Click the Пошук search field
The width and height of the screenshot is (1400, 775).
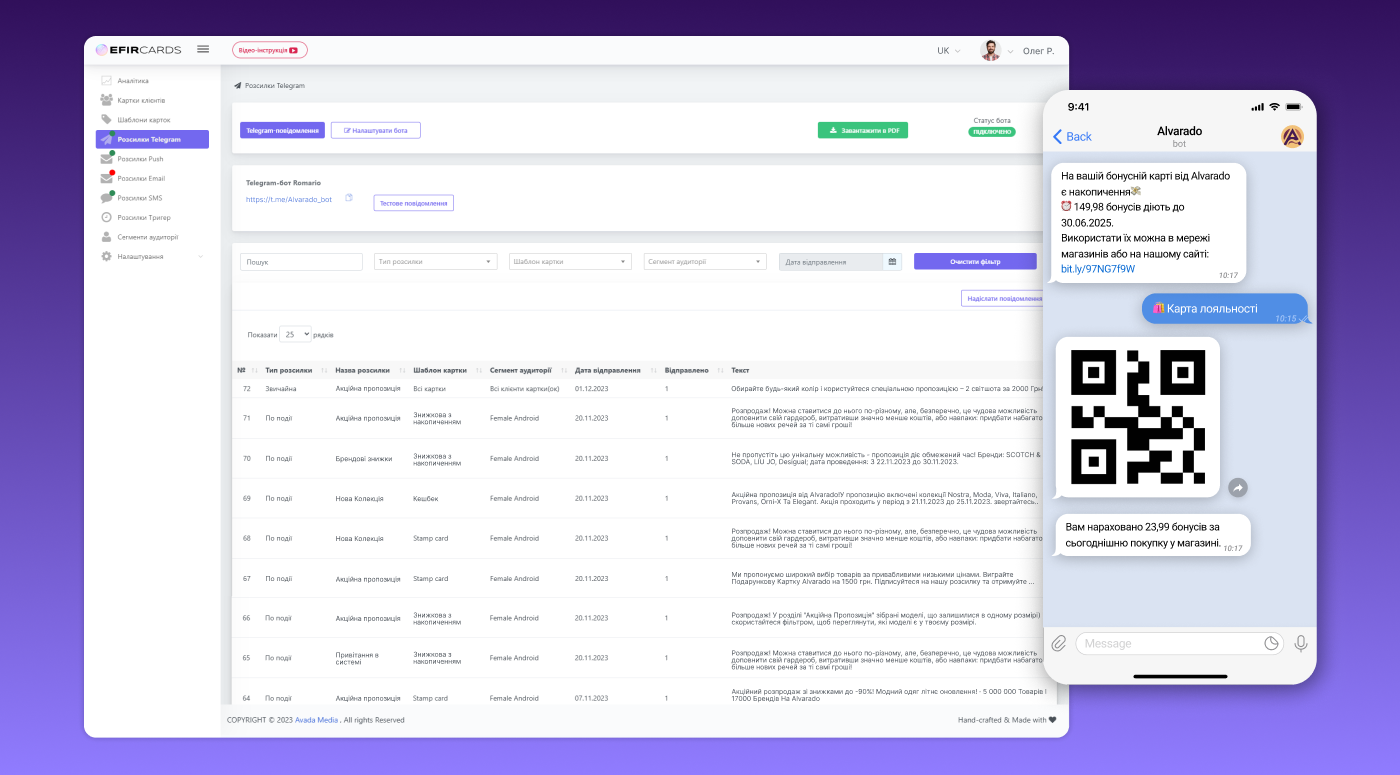click(301, 262)
